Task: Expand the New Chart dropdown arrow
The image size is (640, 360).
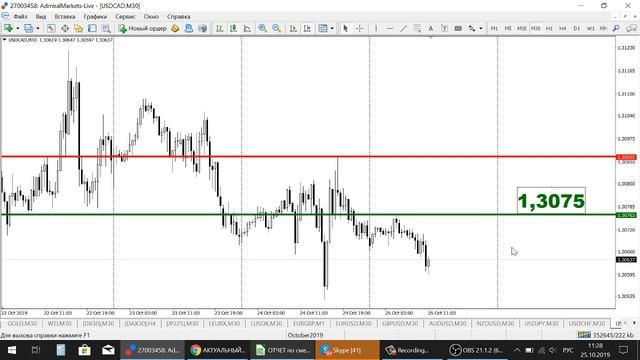Action: pyautogui.click(x=17, y=28)
